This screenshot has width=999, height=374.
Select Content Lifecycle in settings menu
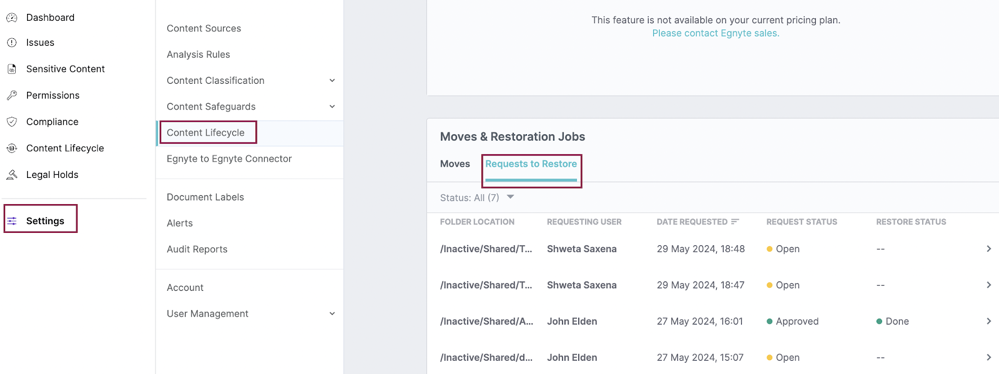[x=205, y=133]
